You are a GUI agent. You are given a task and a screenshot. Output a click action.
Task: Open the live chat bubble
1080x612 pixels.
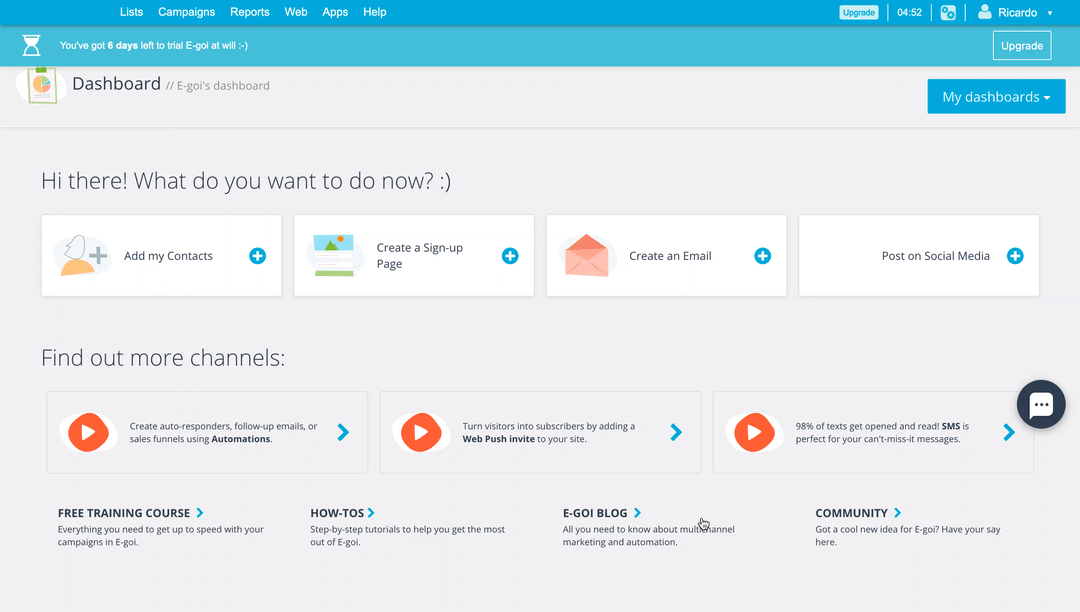pyautogui.click(x=1041, y=405)
